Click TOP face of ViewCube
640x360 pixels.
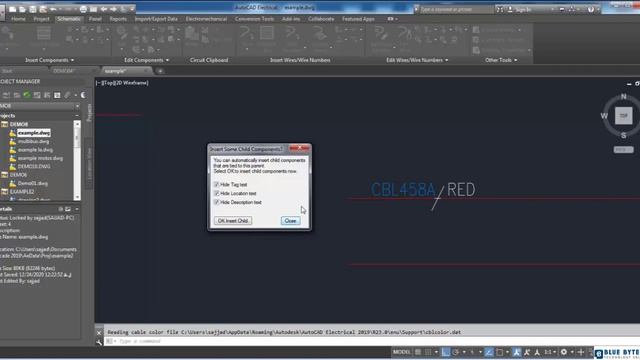click(623, 116)
